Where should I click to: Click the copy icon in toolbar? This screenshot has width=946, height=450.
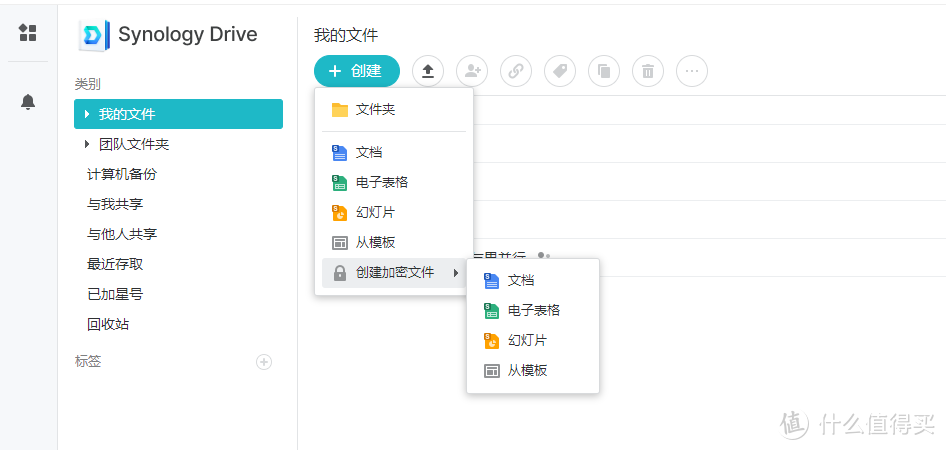(604, 71)
